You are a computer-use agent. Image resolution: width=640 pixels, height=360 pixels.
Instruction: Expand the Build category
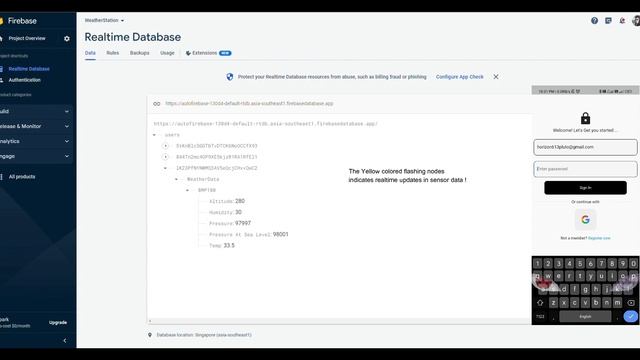point(36,111)
